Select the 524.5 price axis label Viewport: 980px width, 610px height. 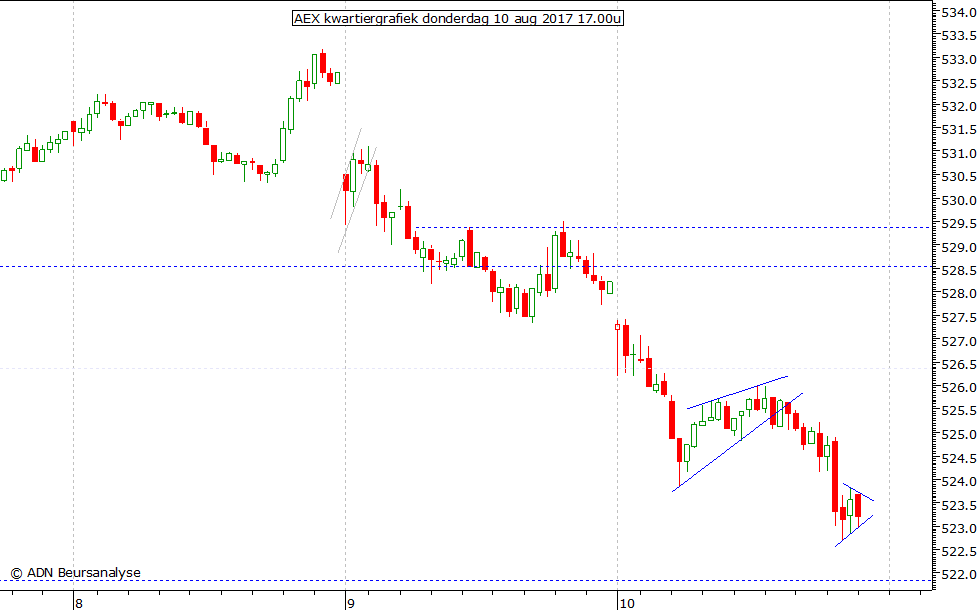(959, 458)
